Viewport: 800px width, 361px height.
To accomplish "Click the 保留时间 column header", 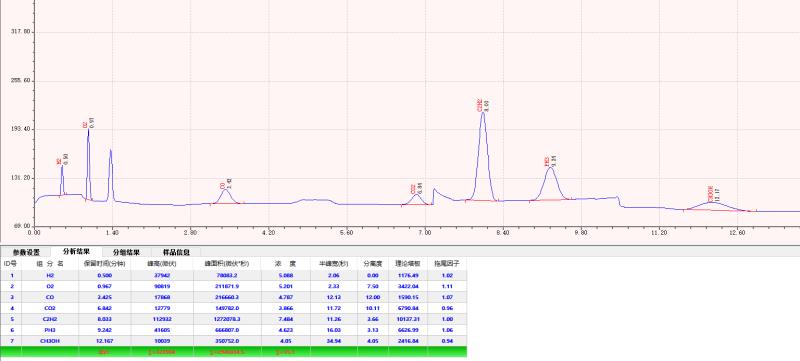I will (105, 264).
